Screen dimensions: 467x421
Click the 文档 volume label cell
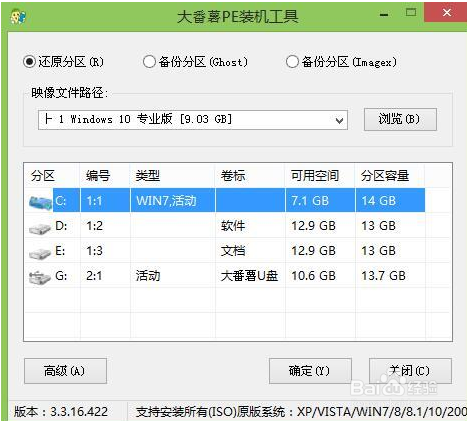pos(233,251)
